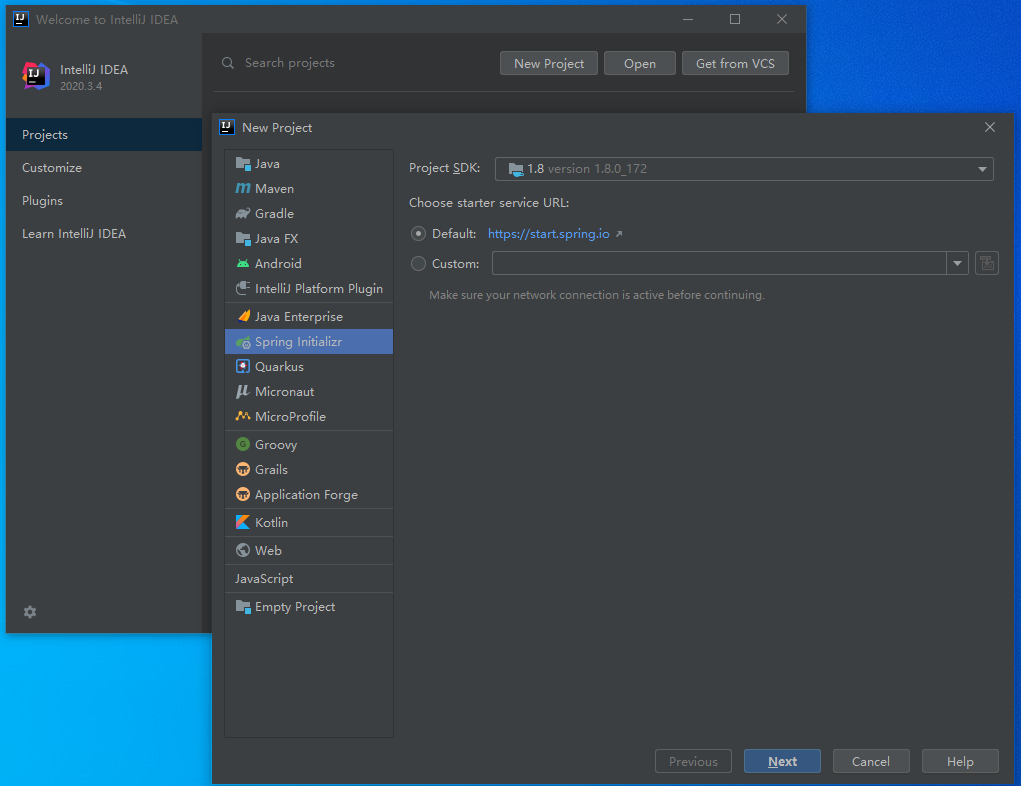Open Learn IntelliJ IDEA tab

pos(104,234)
